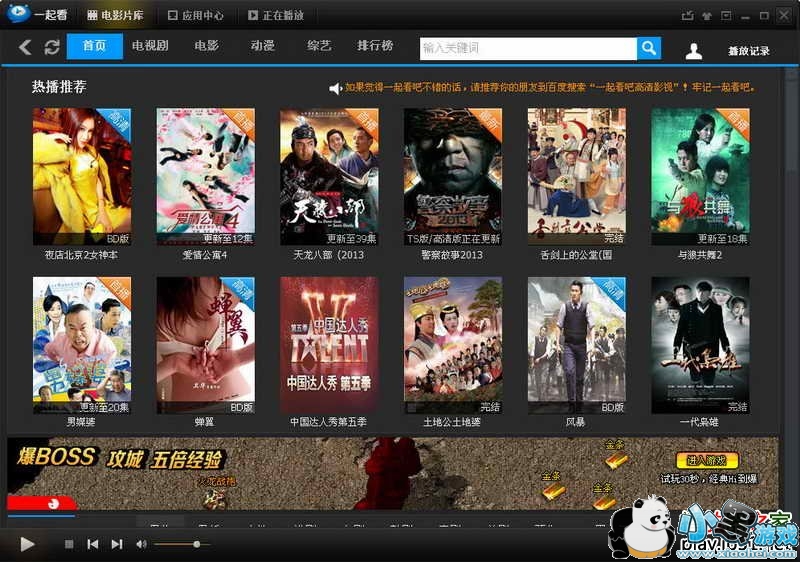
Task: Open the user account icon
Action: tap(693, 51)
